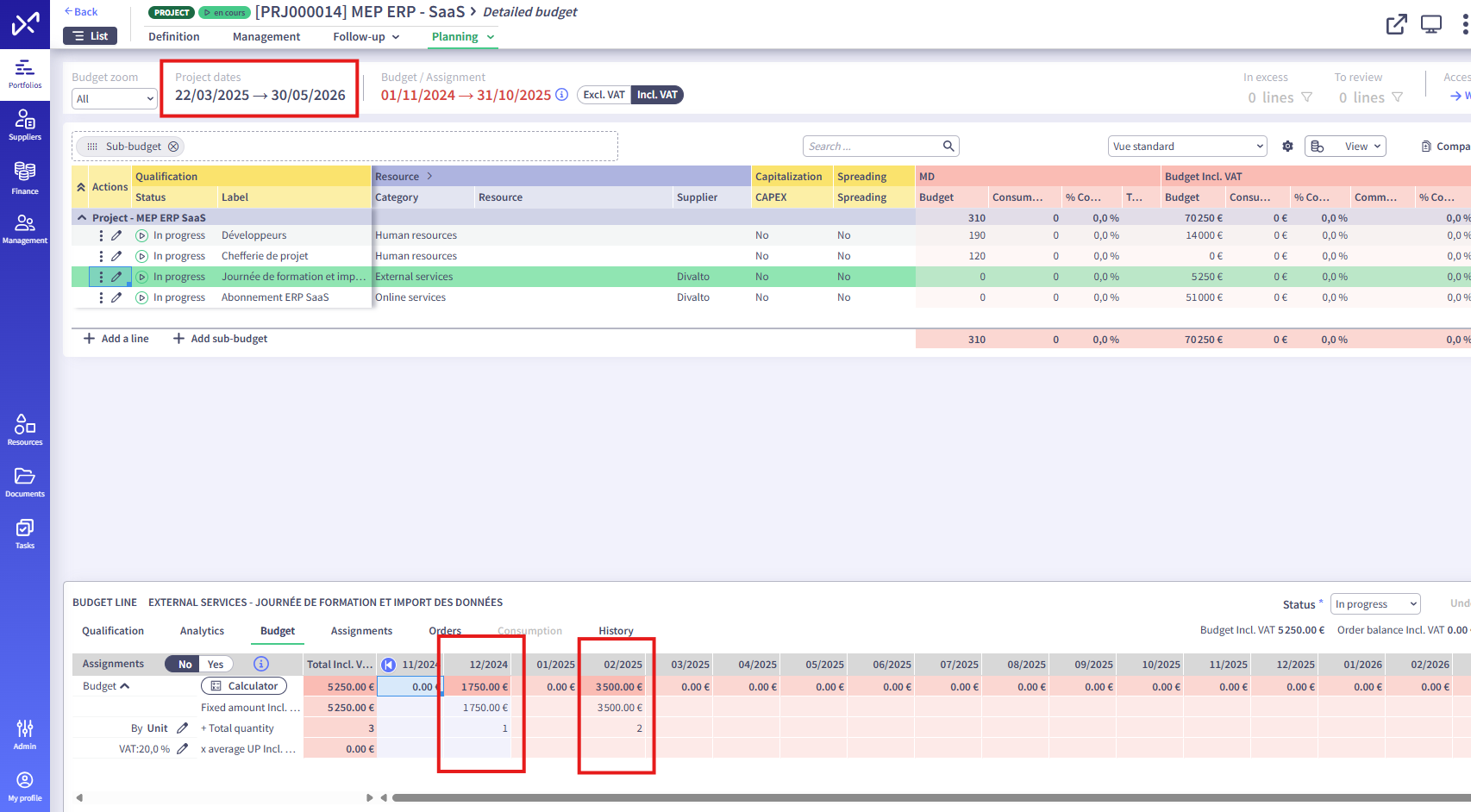This screenshot has width=1471, height=812.
Task: Switch to the Analytics tab
Action: 202,631
